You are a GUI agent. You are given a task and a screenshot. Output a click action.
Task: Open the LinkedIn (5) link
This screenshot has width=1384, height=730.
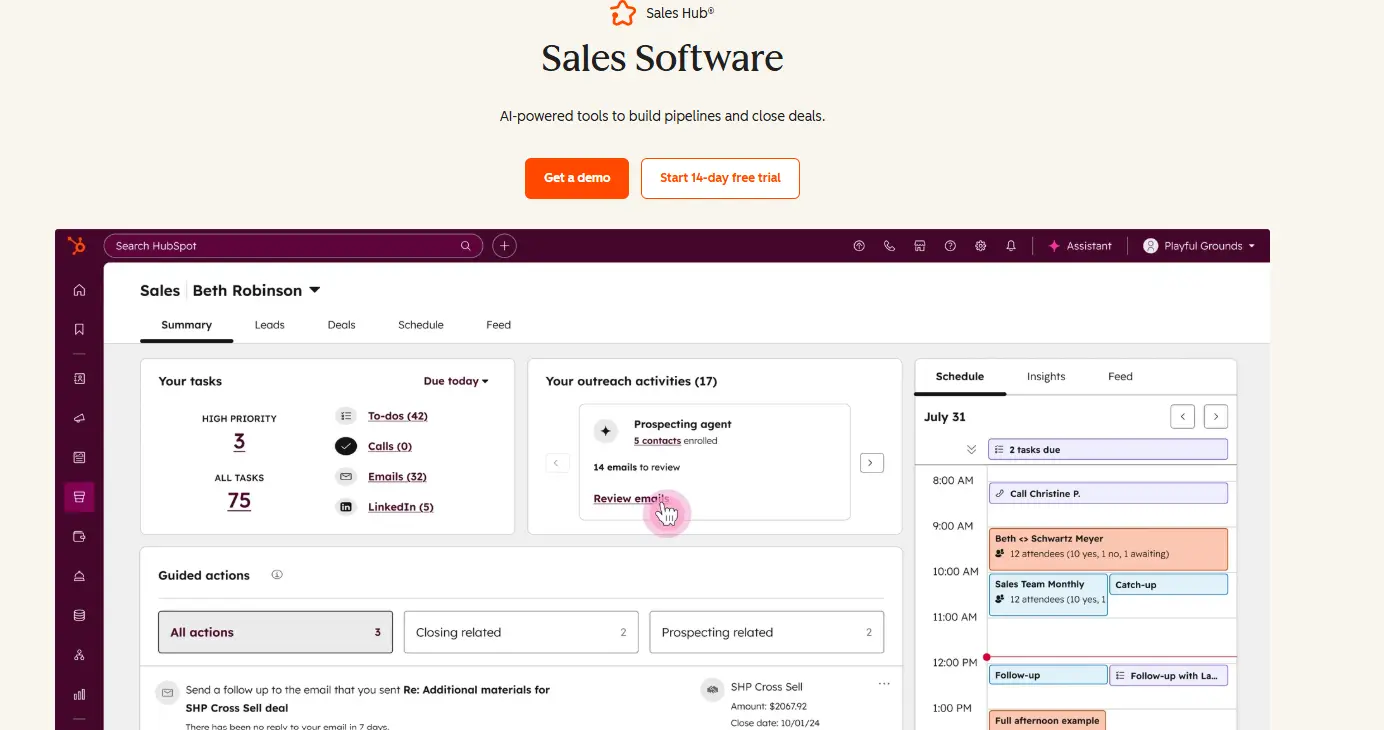(x=401, y=507)
